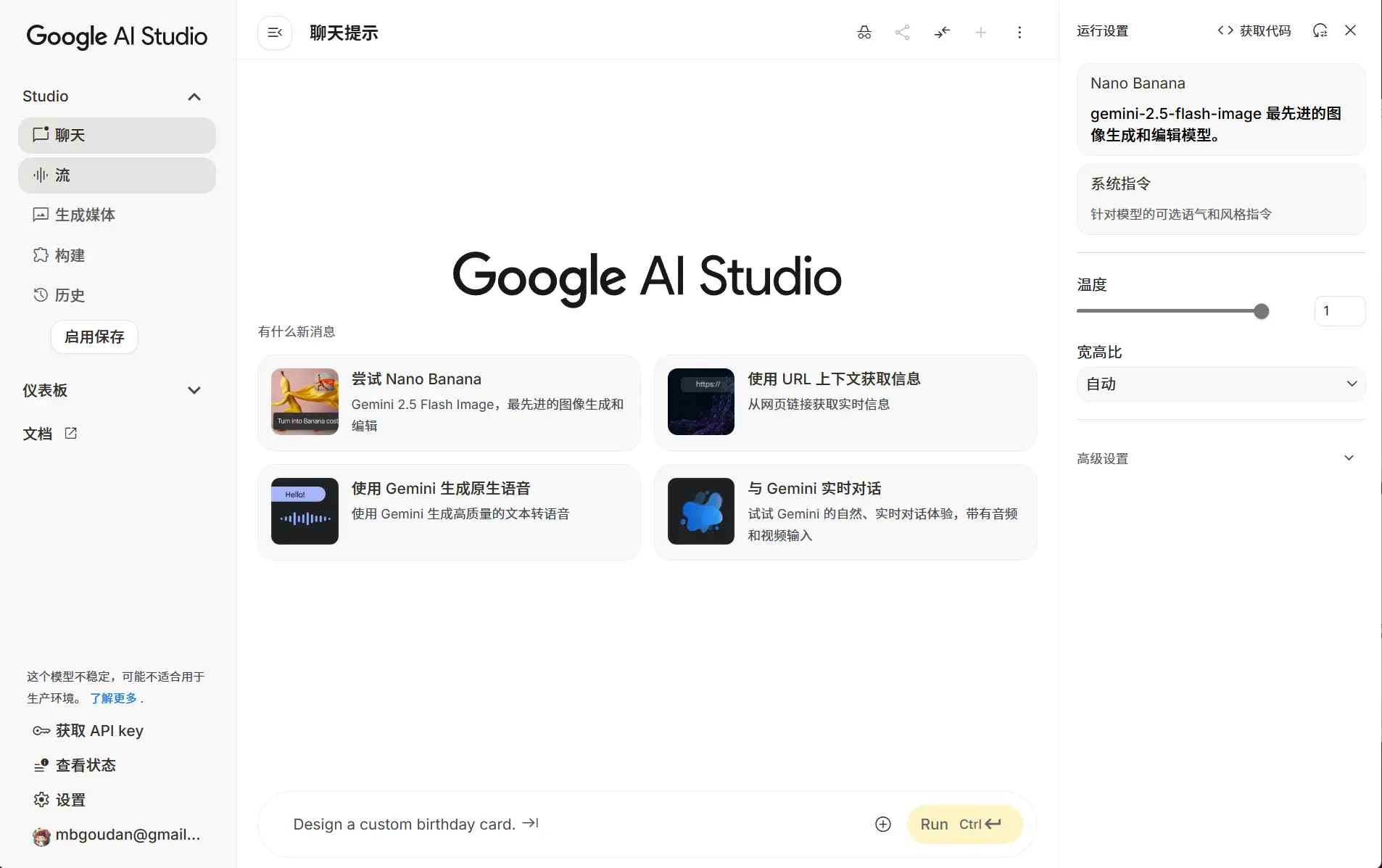Click the 启用保存 button
The image size is (1382, 868).
coord(94,336)
